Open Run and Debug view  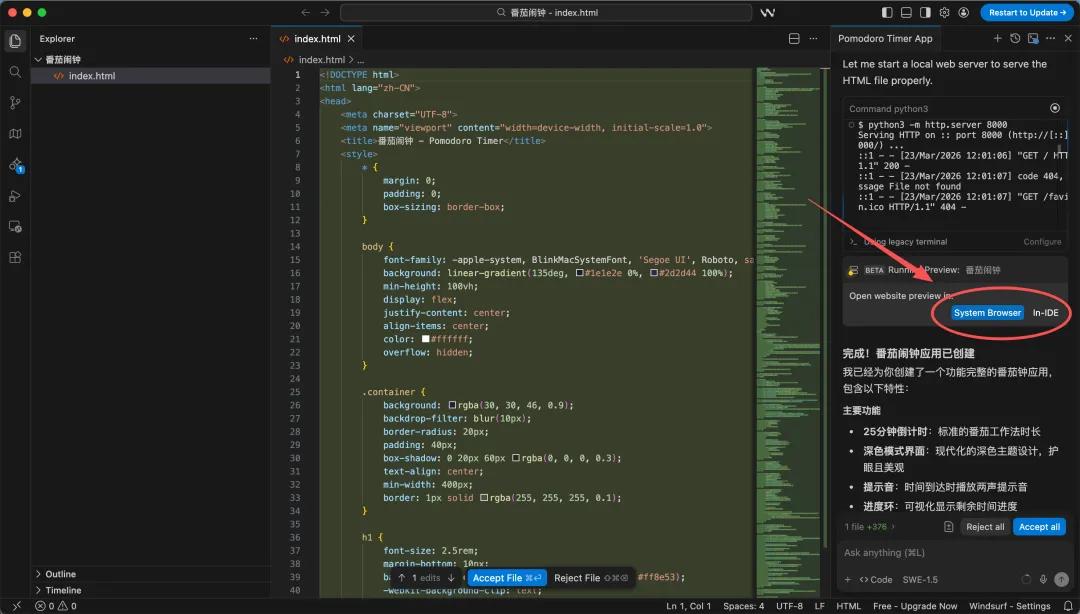15,196
